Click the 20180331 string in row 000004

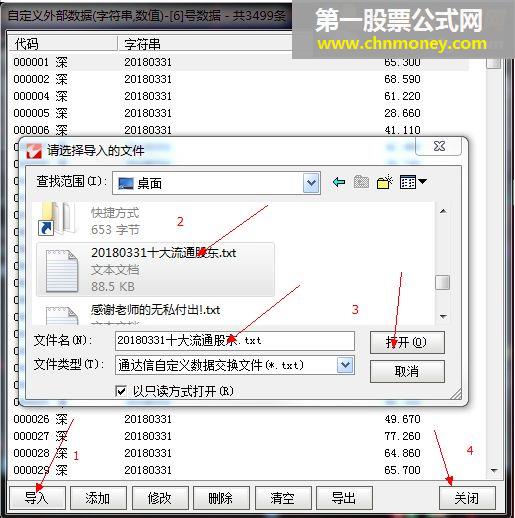[148, 96]
